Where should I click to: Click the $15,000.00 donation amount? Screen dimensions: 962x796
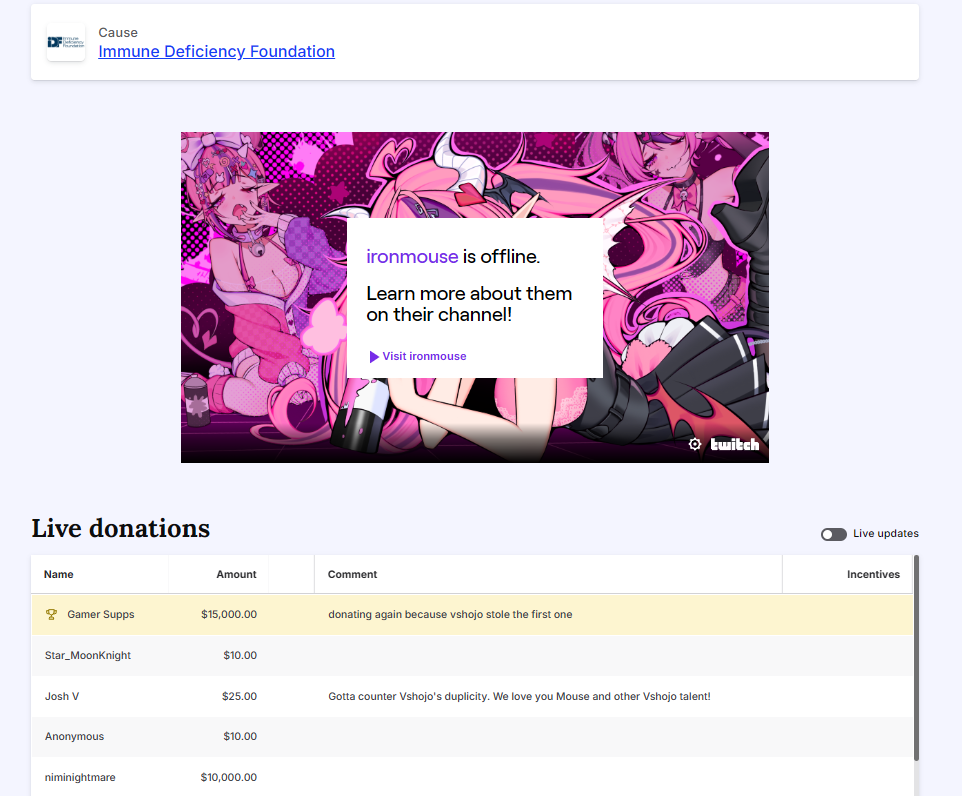coord(229,614)
